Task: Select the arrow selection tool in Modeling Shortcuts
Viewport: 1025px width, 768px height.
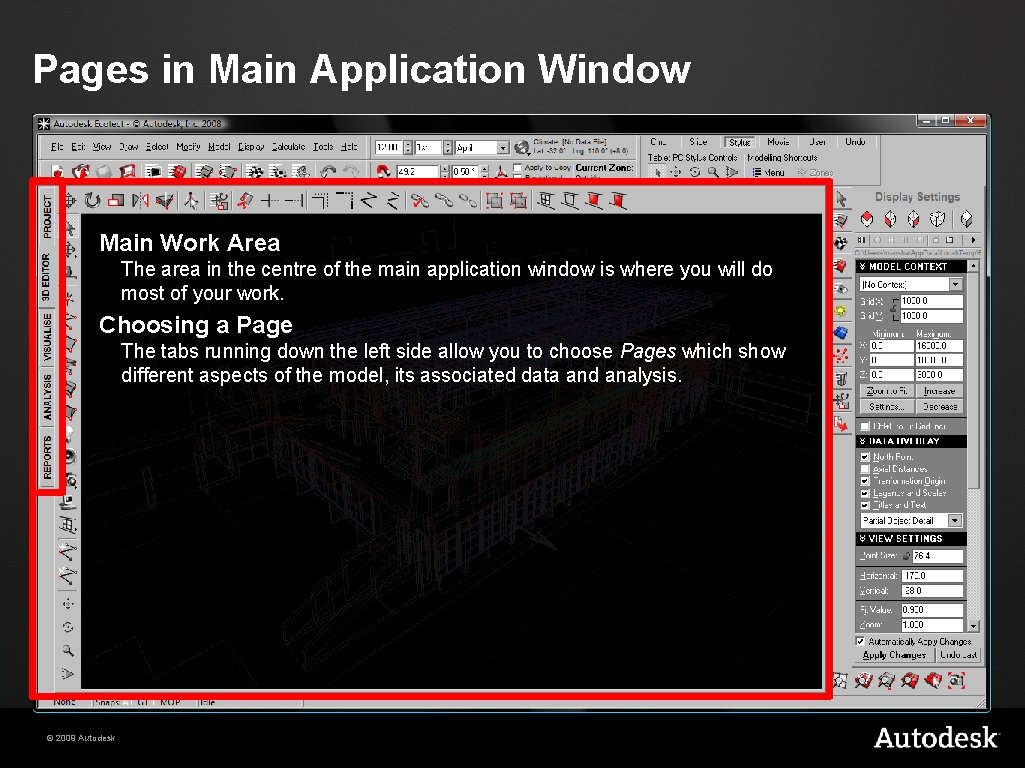Action: point(658,171)
